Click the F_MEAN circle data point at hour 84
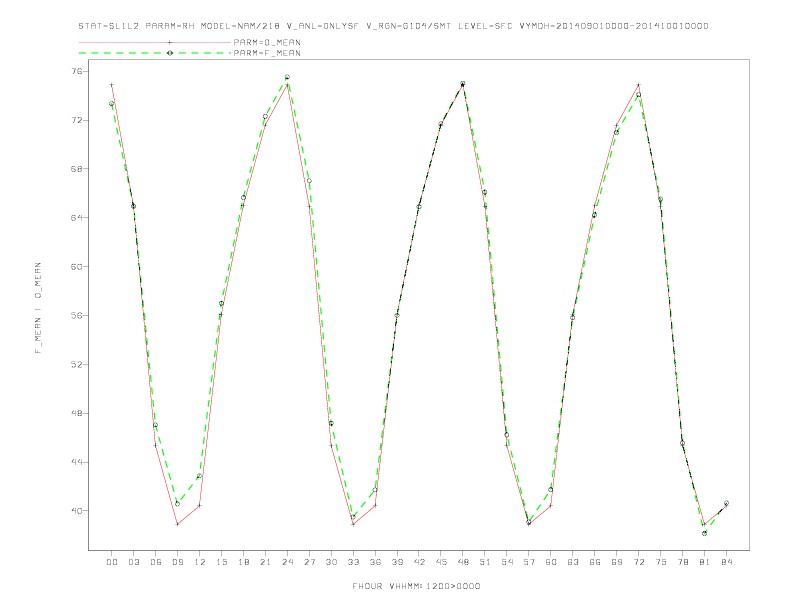Image resolution: width=792 pixels, height=612 pixels. click(726, 503)
